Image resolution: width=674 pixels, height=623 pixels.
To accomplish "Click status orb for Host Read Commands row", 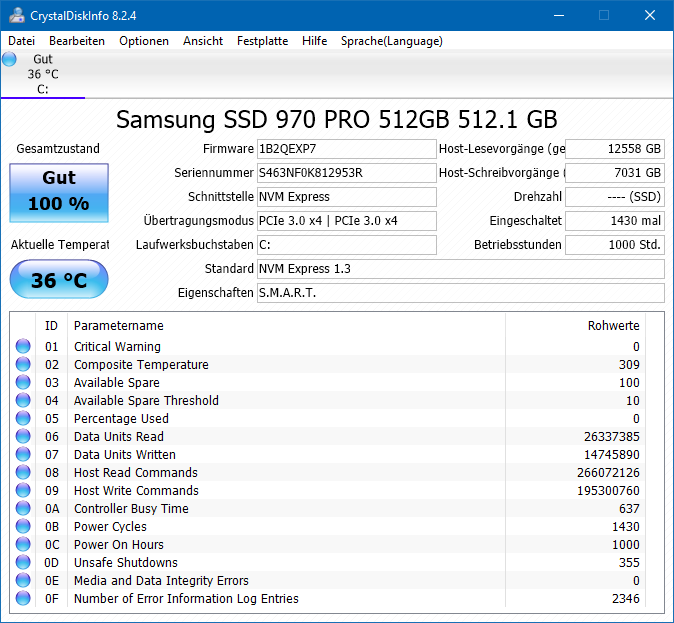I will point(23,472).
